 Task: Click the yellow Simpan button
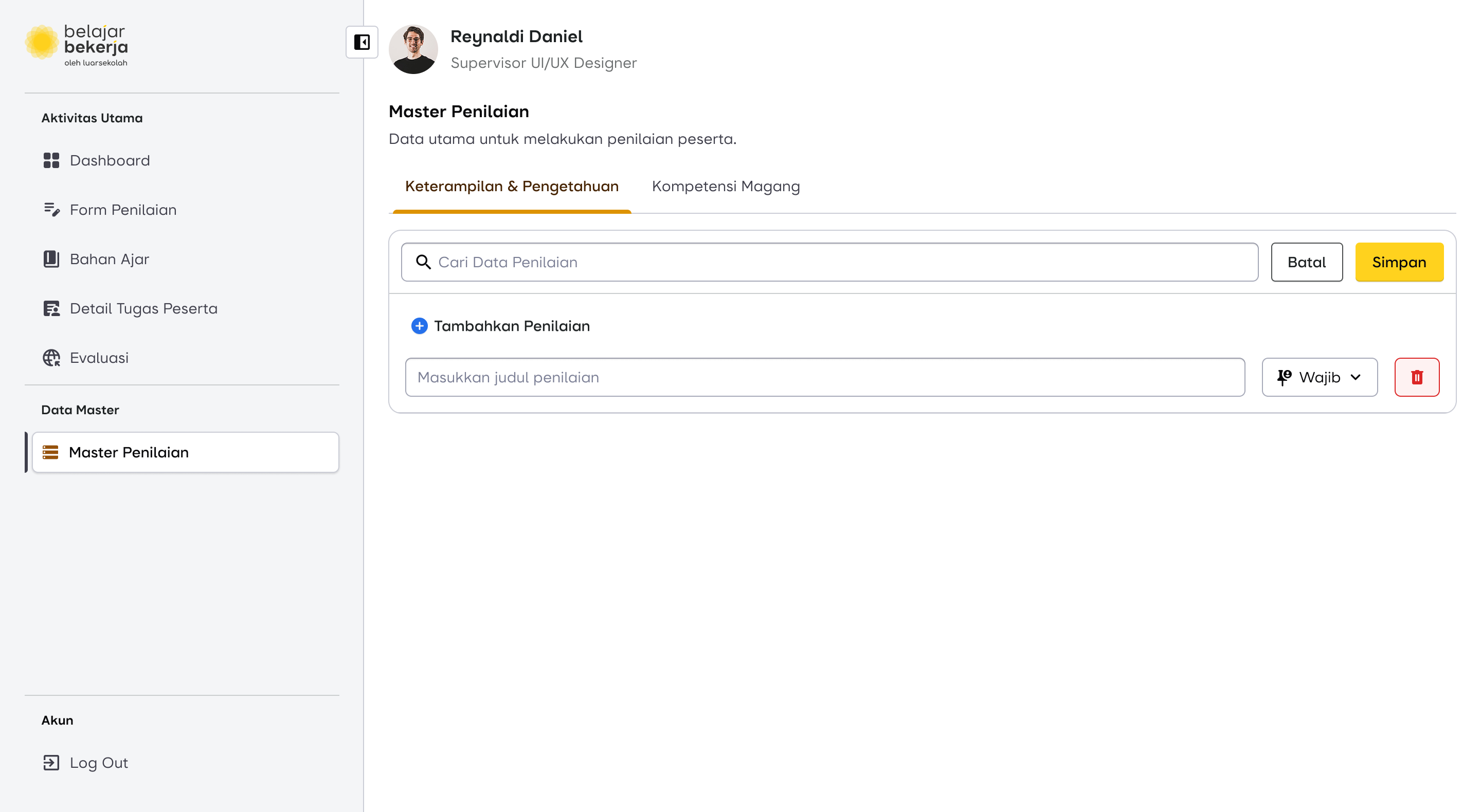coord(1398,262)
